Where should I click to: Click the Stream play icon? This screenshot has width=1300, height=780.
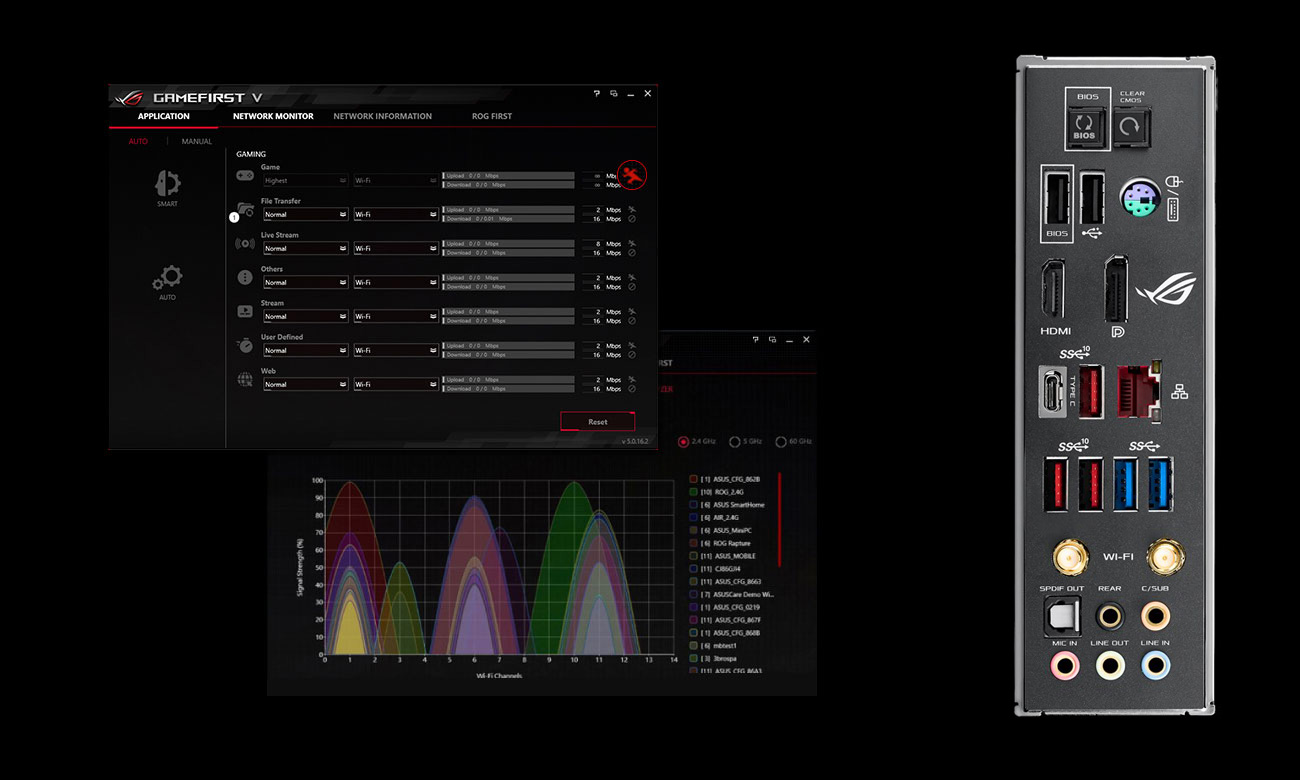pos(245,311)
